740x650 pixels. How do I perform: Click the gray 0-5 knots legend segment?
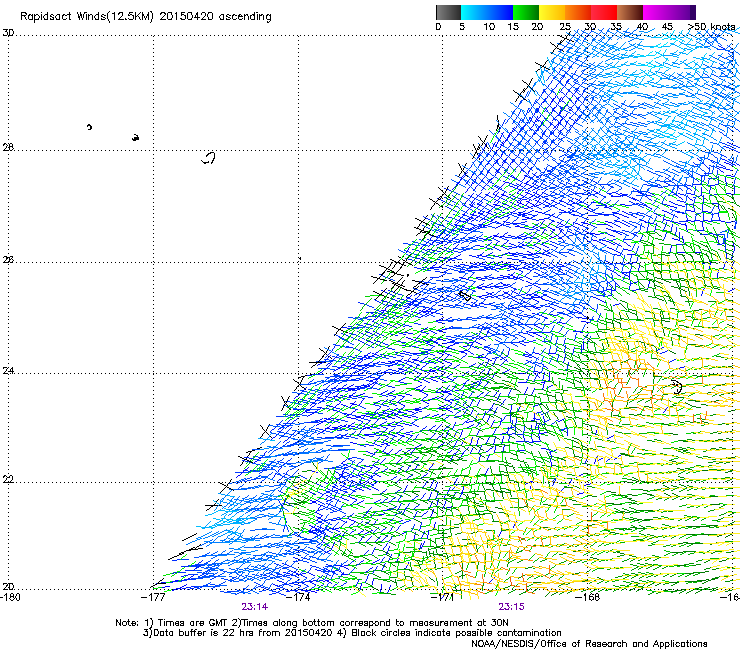pyautogui.click(x=448, y=12)
